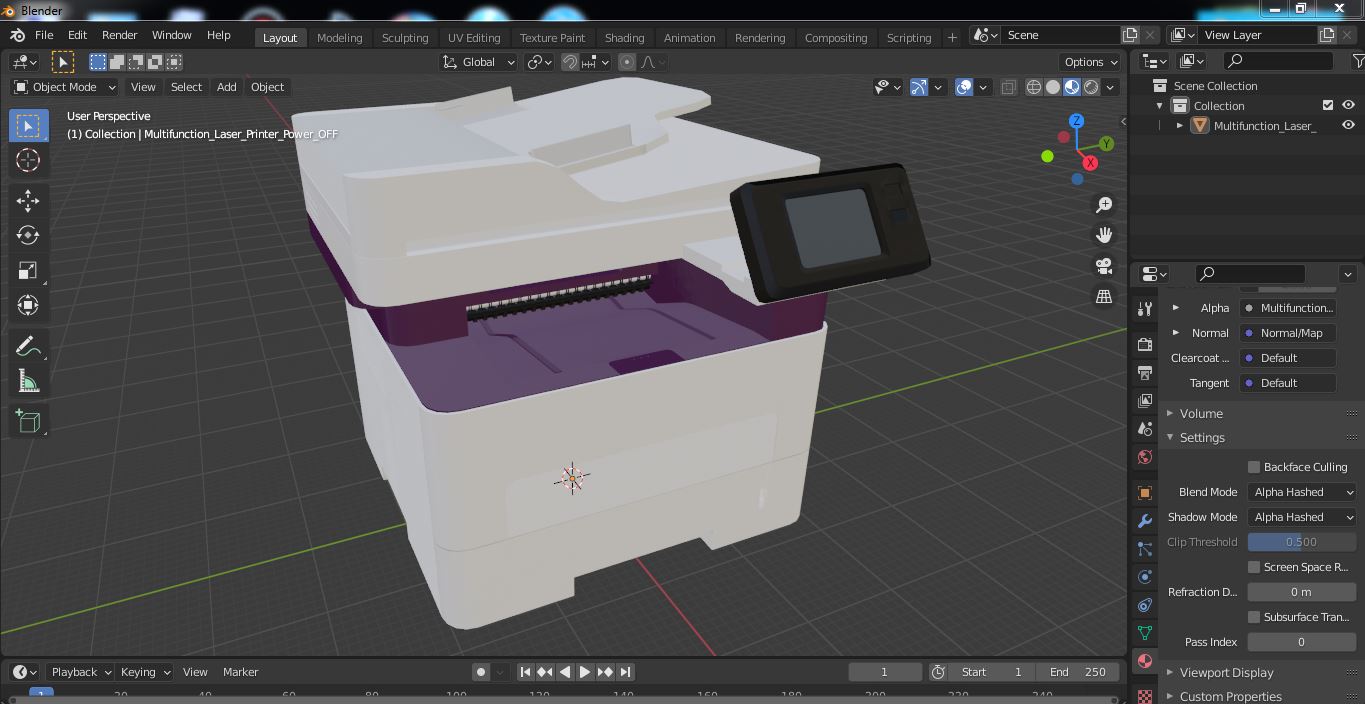Hide the Collection with eye icon
1365x704 pixels.
pyautogui.click(x=1348, y=105)
